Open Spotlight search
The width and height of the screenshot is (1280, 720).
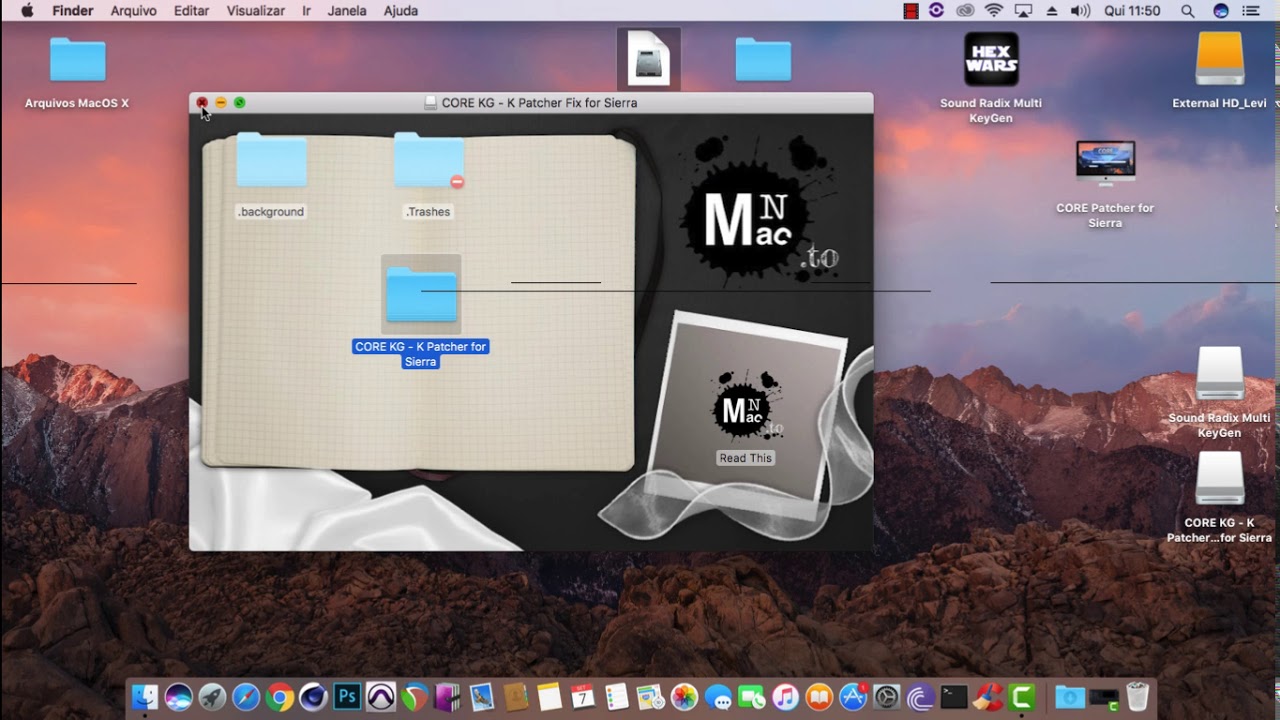1188,11
